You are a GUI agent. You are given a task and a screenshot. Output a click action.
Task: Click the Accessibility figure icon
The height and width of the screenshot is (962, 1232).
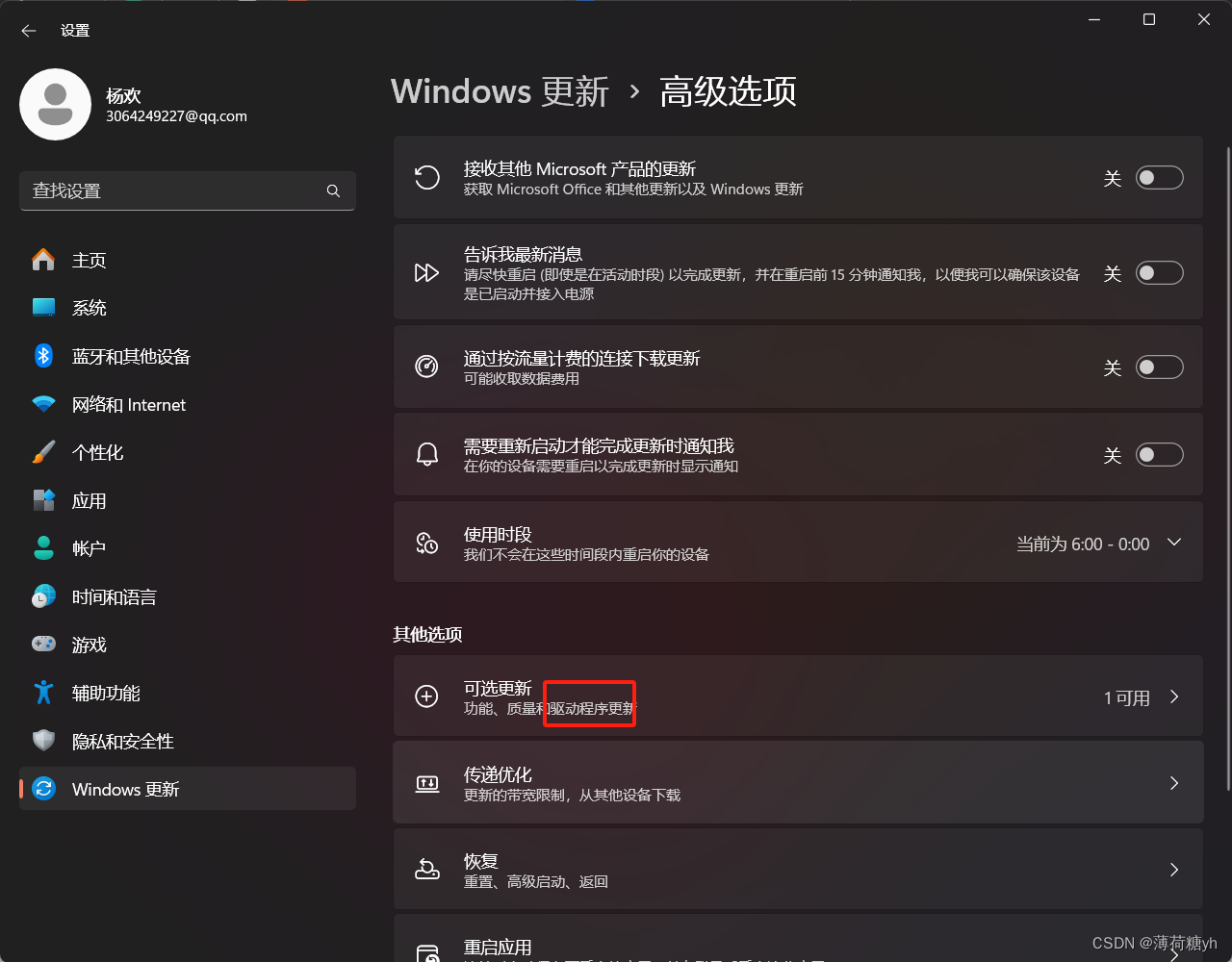(x=43, y=693)
